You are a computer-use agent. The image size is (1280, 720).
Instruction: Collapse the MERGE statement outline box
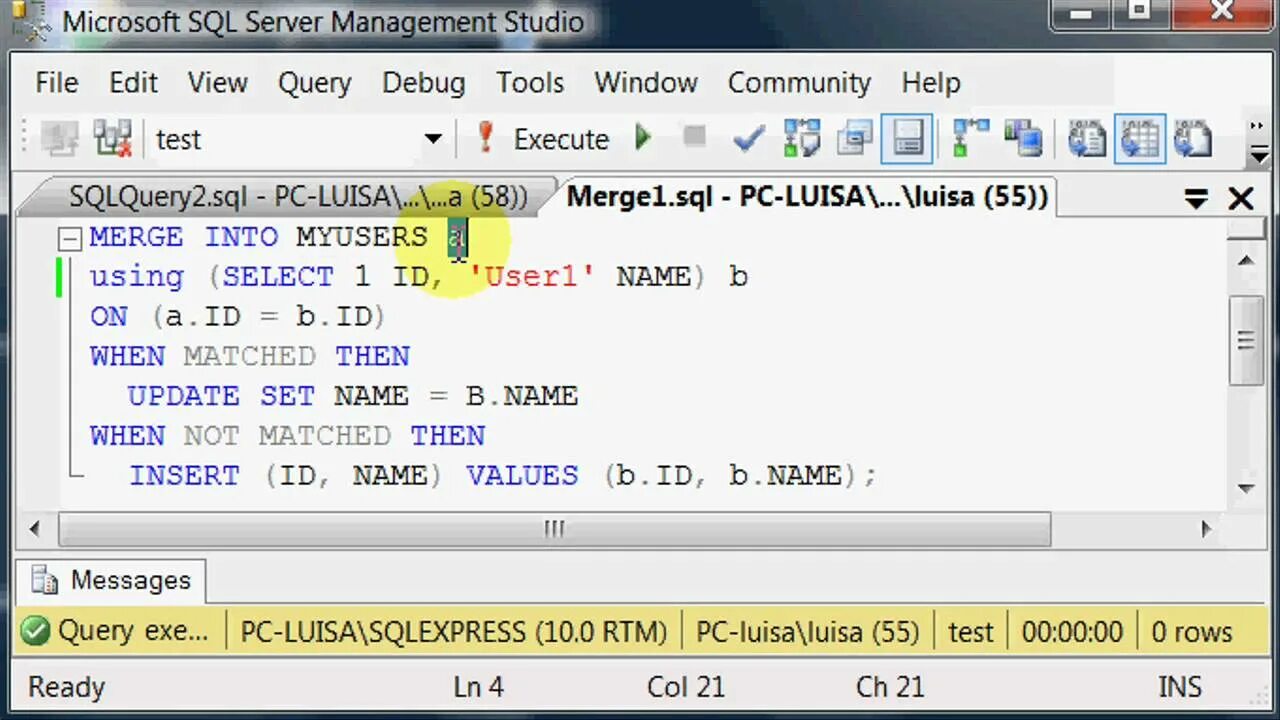tap(69, 238)
